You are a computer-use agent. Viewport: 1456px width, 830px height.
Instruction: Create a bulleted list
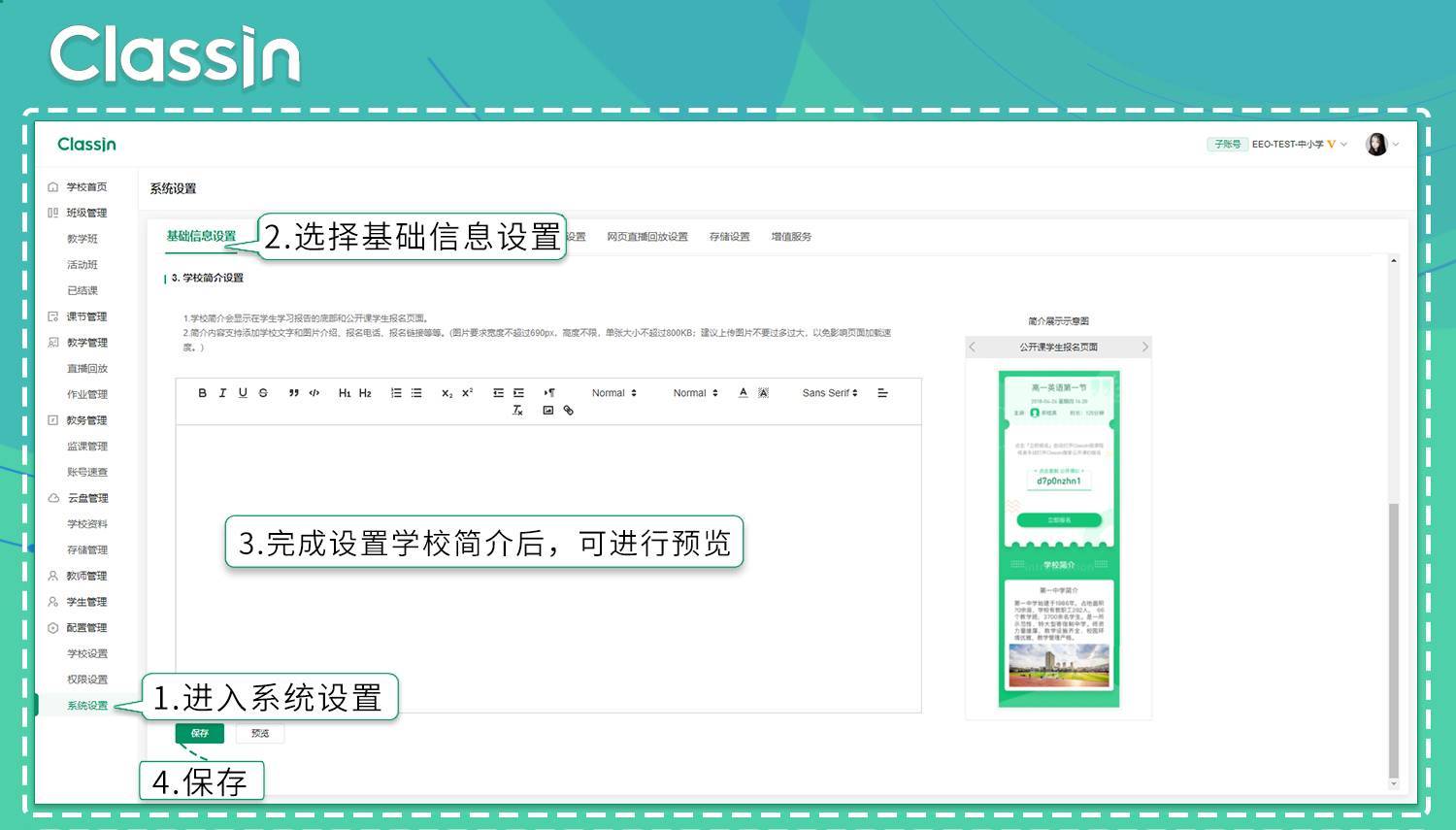416,393
